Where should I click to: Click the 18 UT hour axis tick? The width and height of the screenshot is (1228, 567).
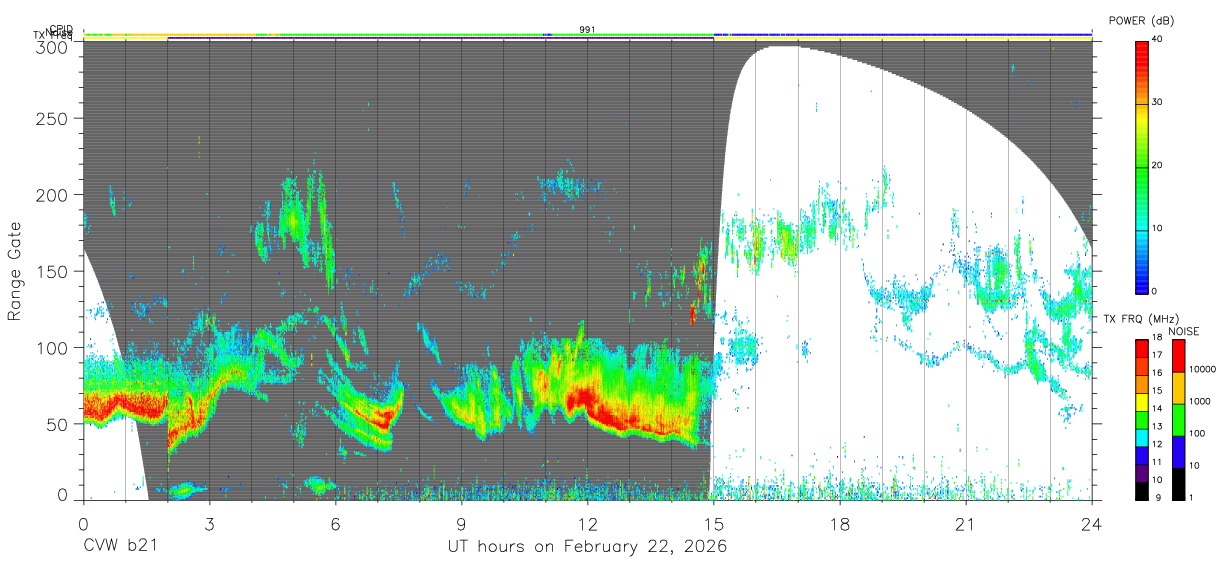coord(840,523)
